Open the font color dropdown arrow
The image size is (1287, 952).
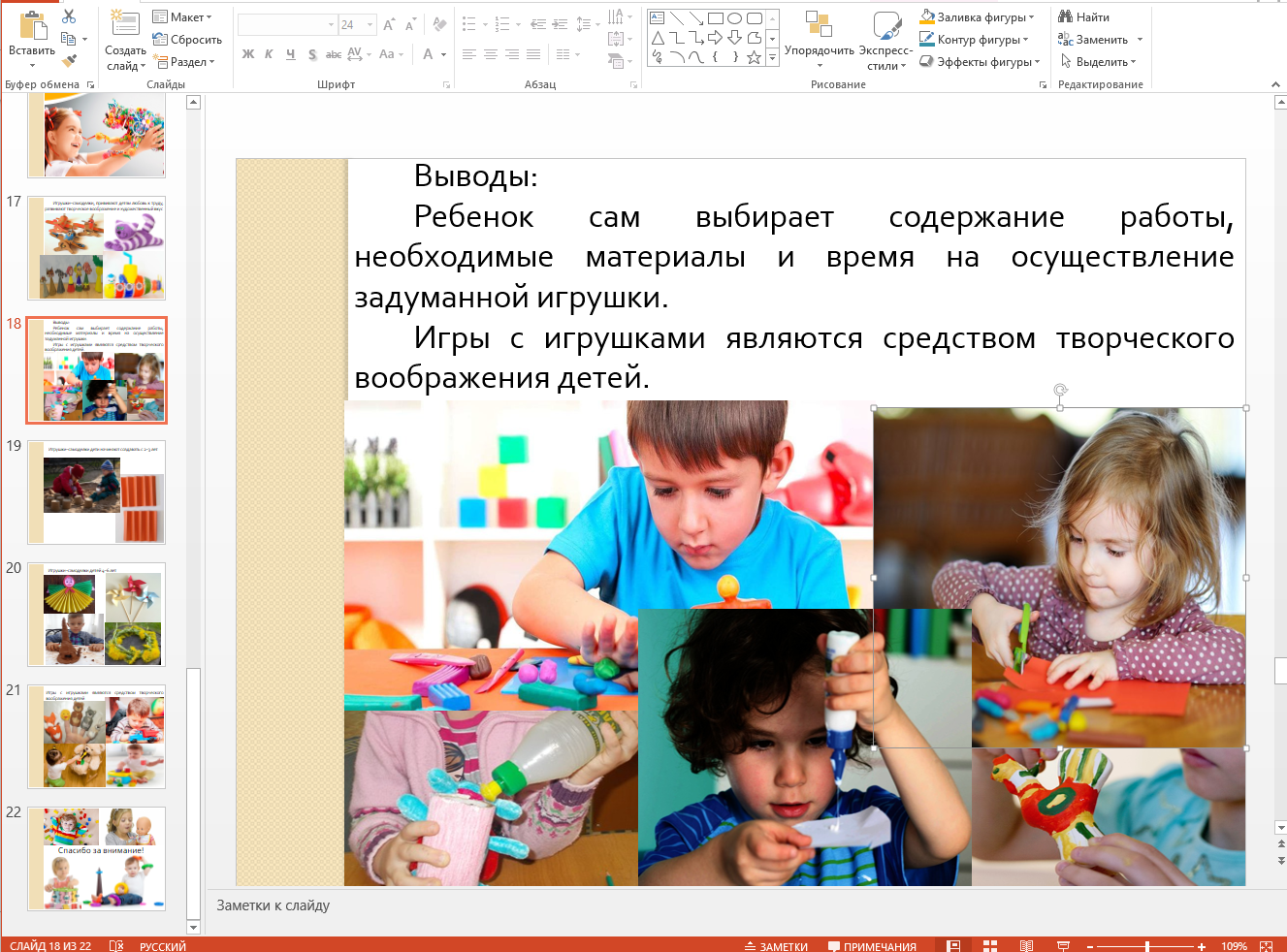443,54
